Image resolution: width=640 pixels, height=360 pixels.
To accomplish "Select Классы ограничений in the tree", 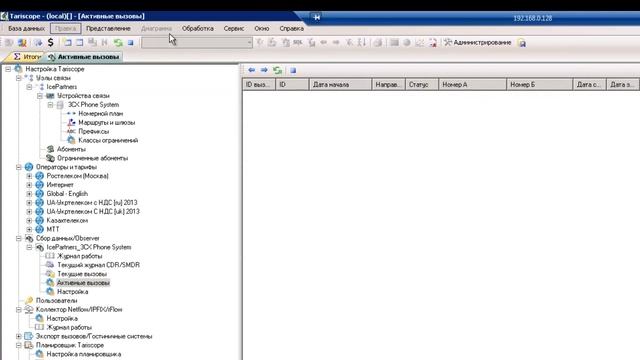I will coord(108,140).
